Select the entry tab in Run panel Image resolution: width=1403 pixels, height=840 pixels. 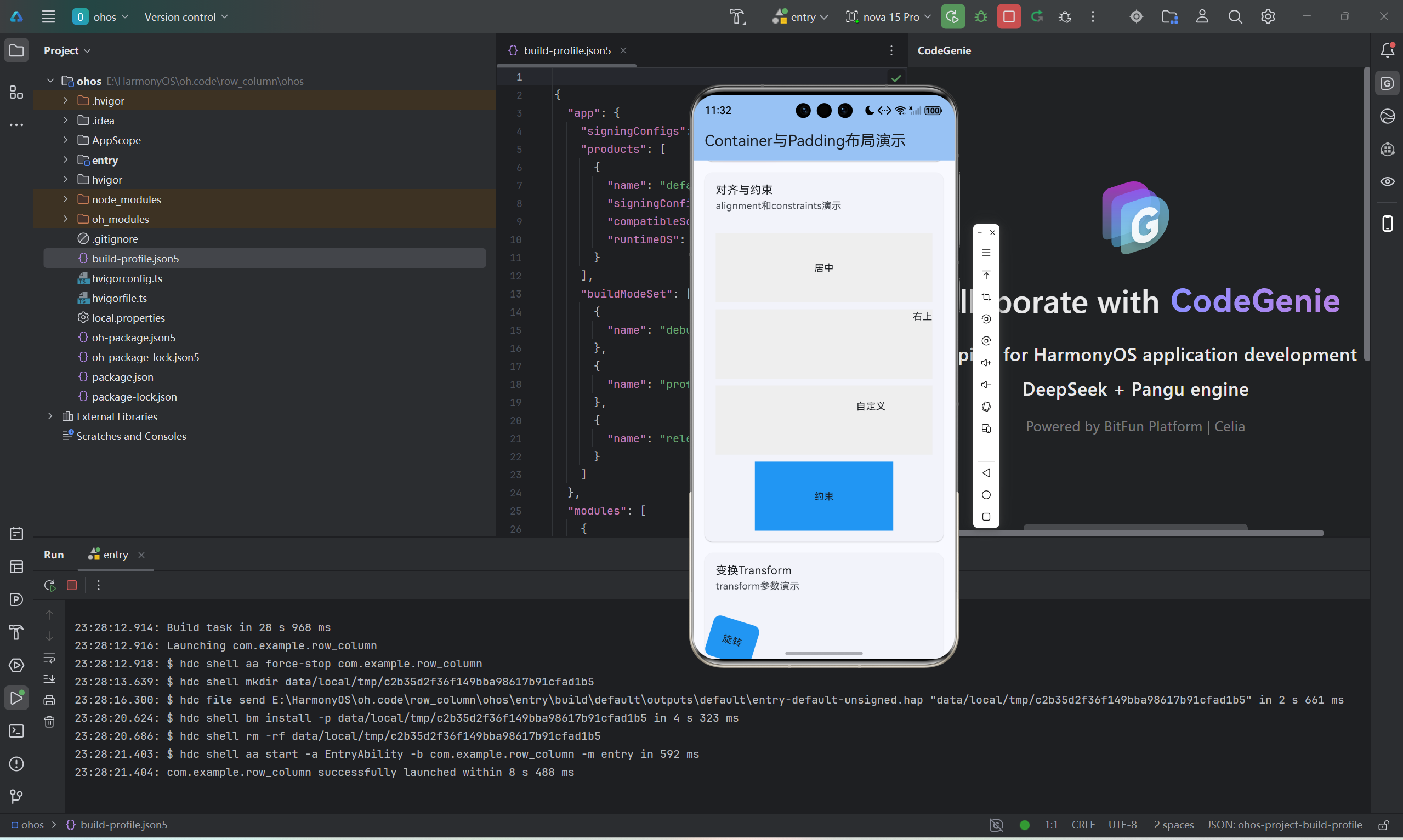click(115, 555)
